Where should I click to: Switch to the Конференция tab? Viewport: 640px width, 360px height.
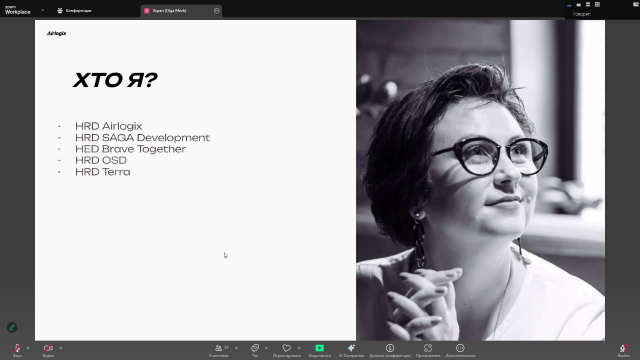(x=74, y=11)
